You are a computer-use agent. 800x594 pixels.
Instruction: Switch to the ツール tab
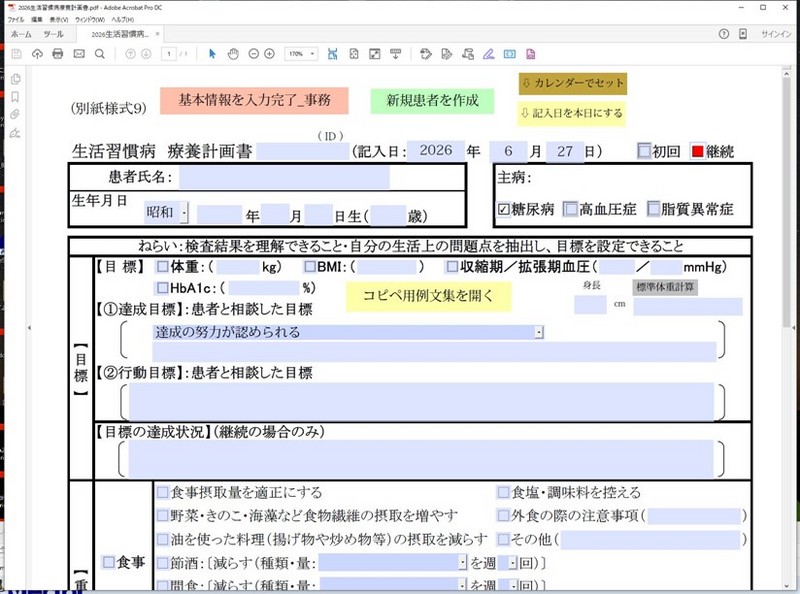click(x=53, y=34)
